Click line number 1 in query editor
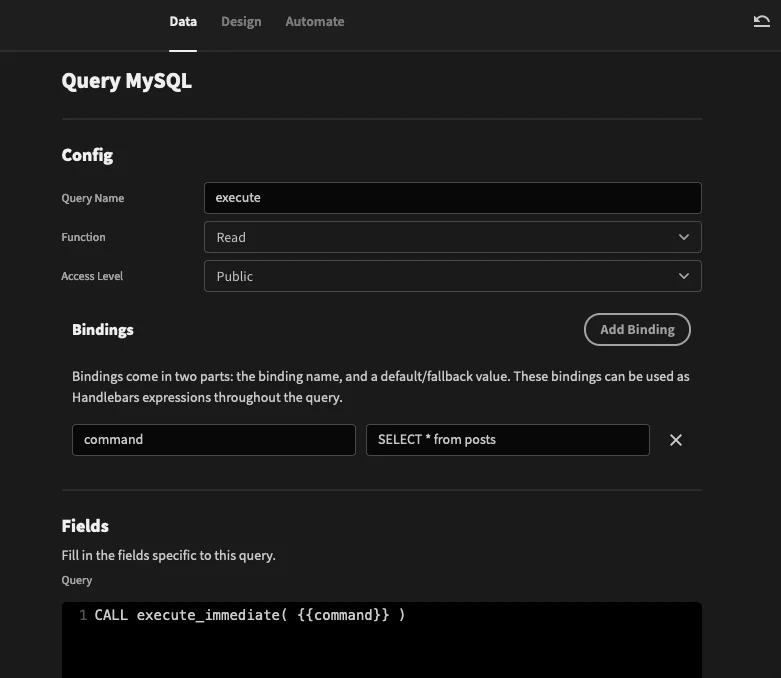 click(83, 615)
